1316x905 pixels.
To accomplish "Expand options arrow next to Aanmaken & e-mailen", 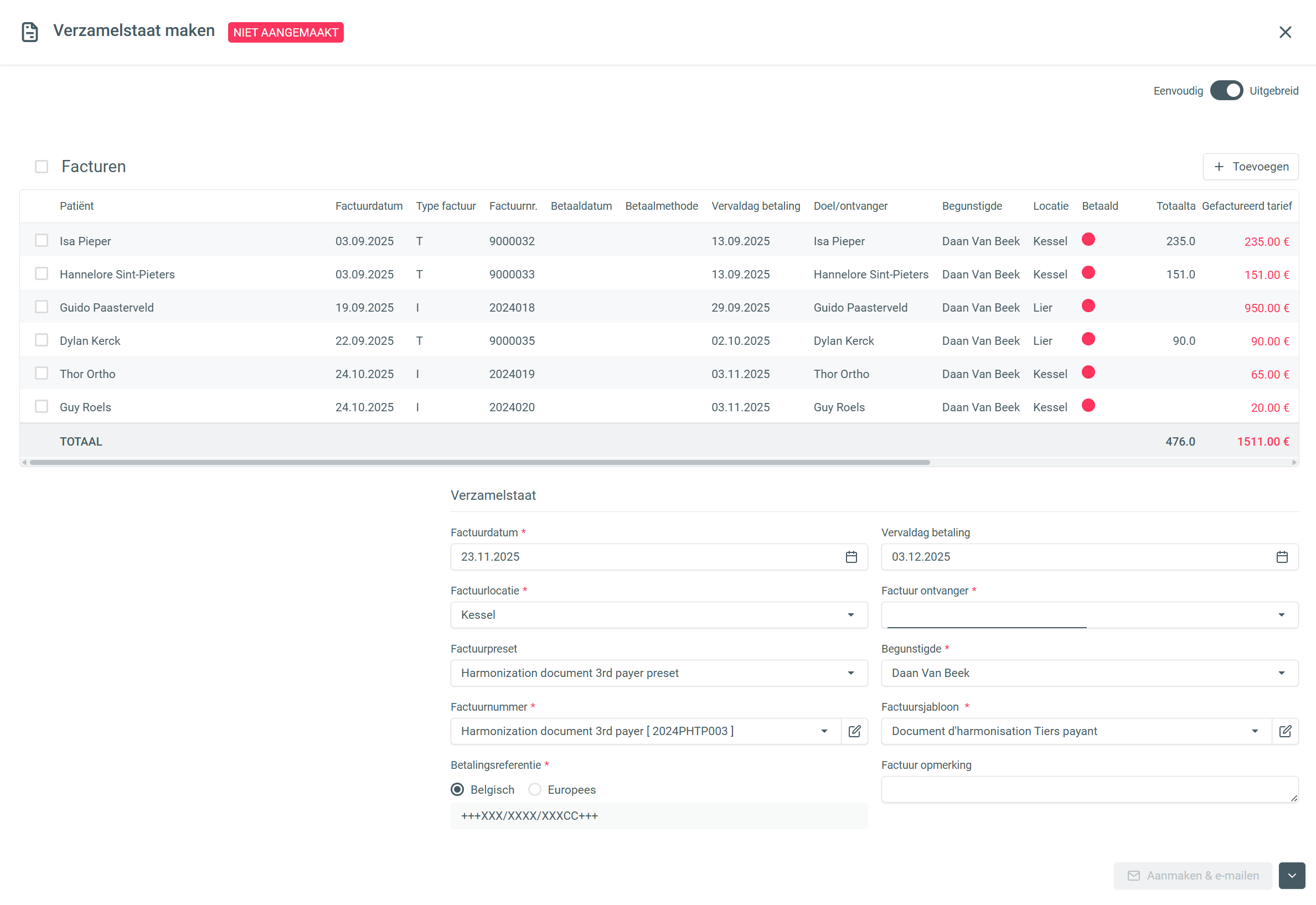I will click(1292, 876).
